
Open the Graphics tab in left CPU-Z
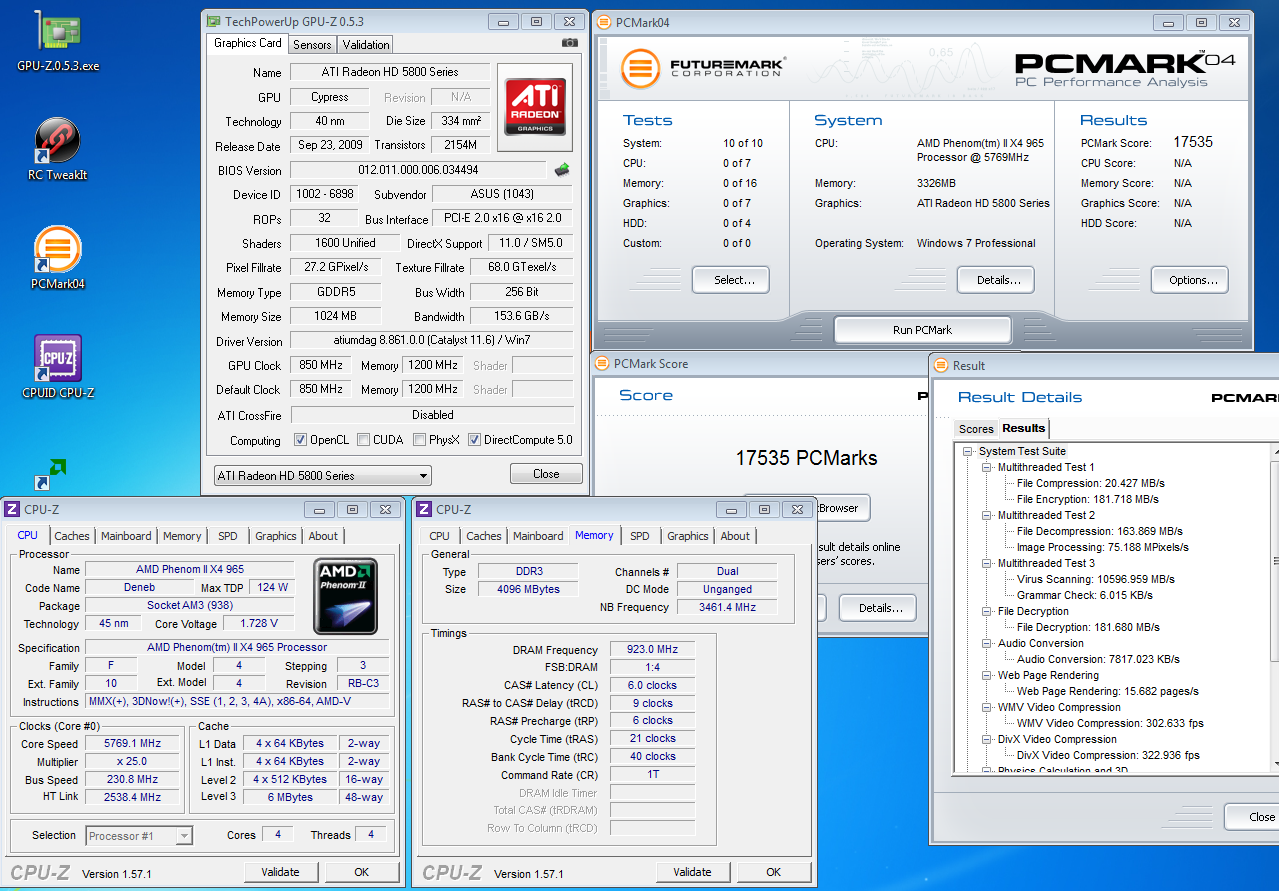coord(276,536)
